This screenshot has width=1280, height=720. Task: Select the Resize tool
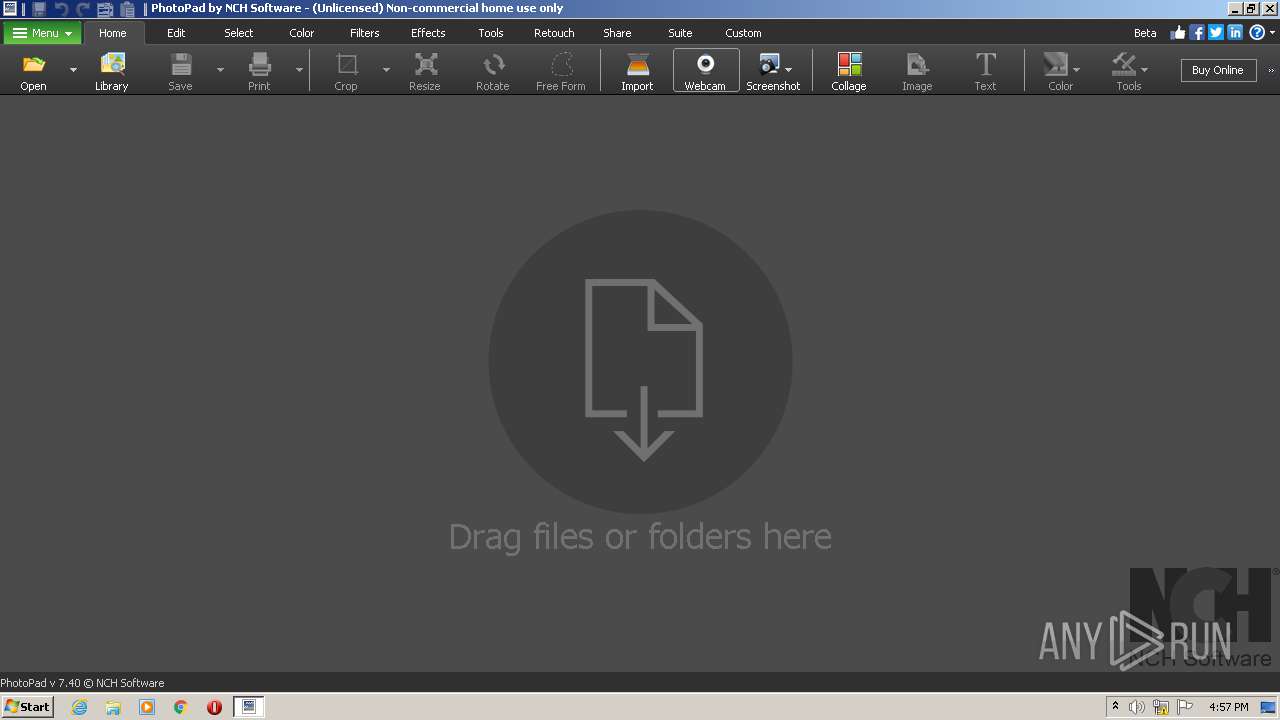(x=425, y=71)
